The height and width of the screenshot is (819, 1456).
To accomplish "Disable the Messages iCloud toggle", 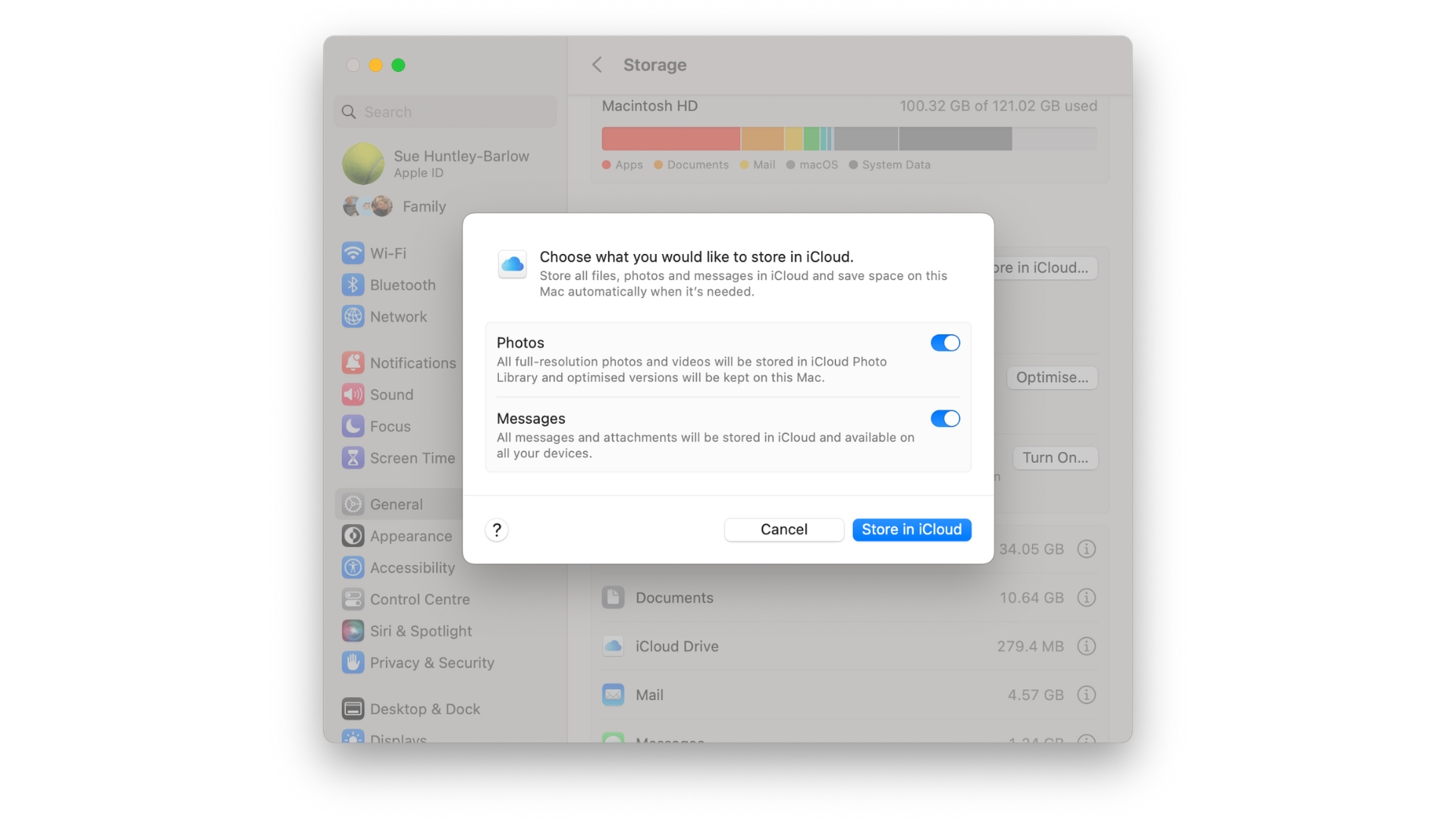I will tap(944, 418).
